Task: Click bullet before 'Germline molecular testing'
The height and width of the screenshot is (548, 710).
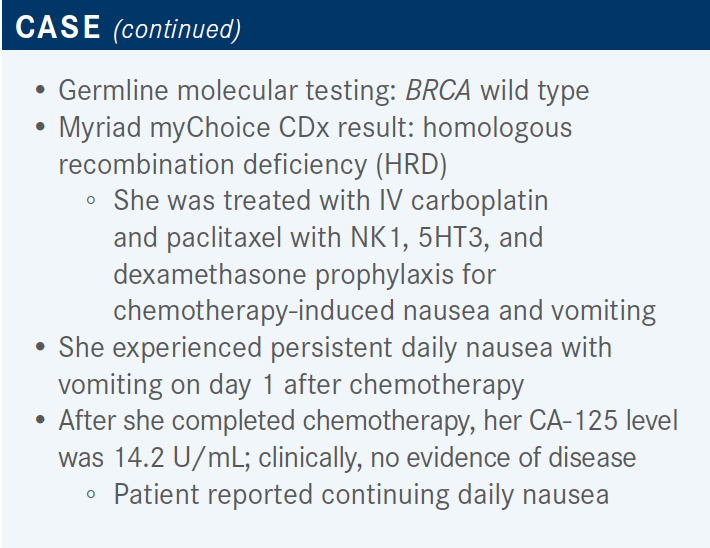Action: 40,91
